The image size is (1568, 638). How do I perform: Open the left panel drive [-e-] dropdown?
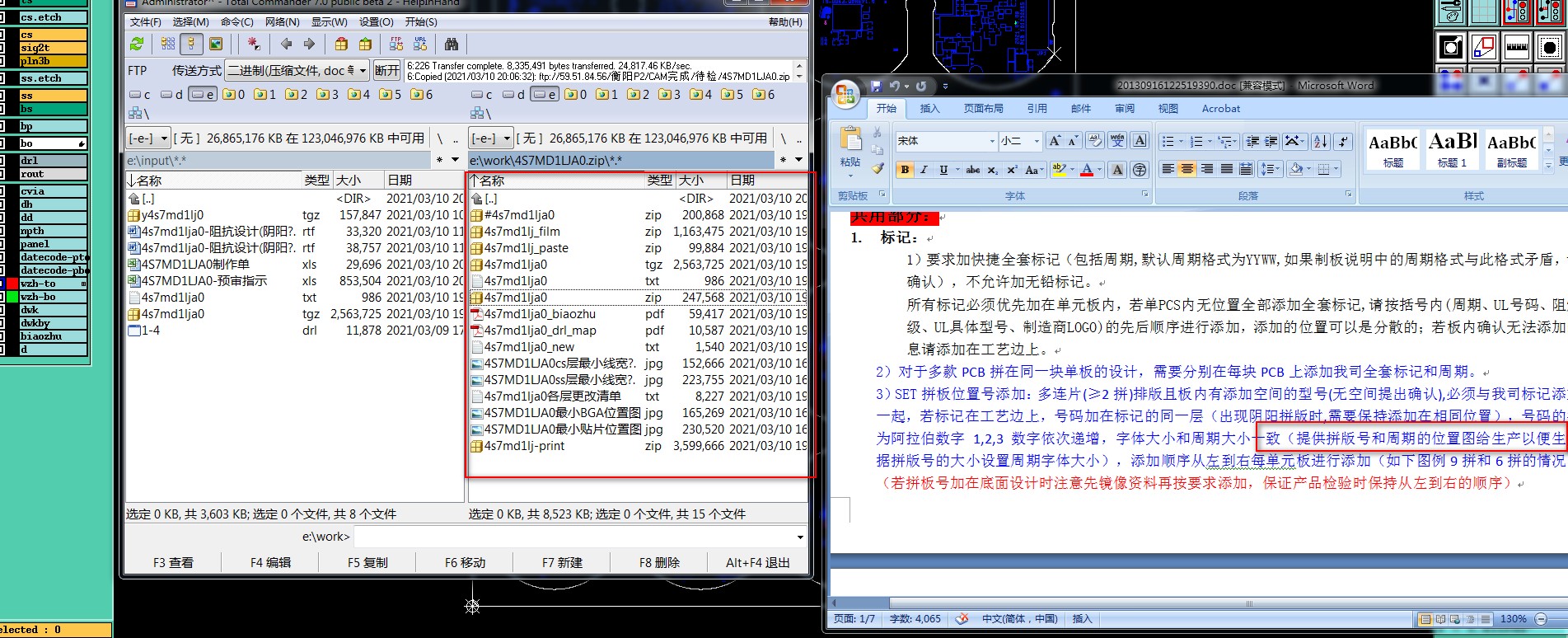(x=164, y=138)
